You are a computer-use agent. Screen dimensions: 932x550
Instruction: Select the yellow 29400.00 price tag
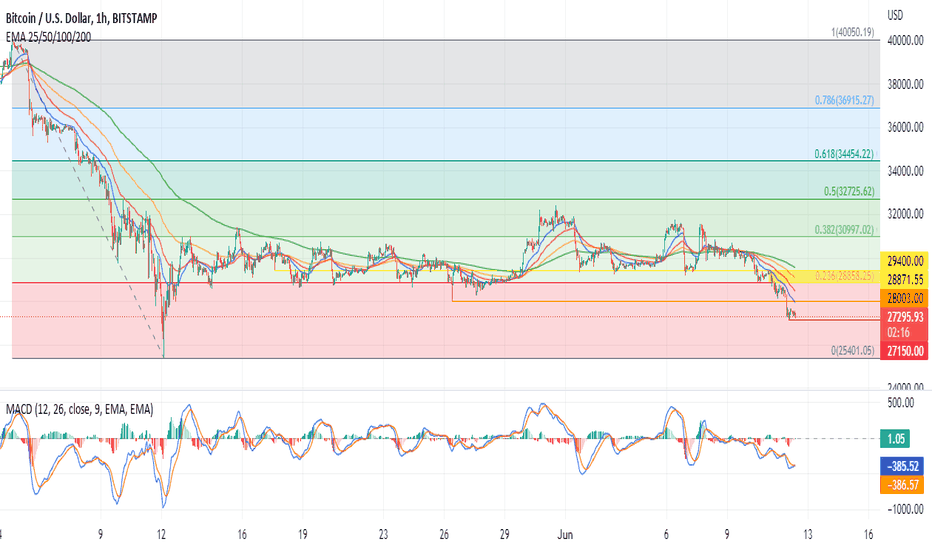(904, 260)
